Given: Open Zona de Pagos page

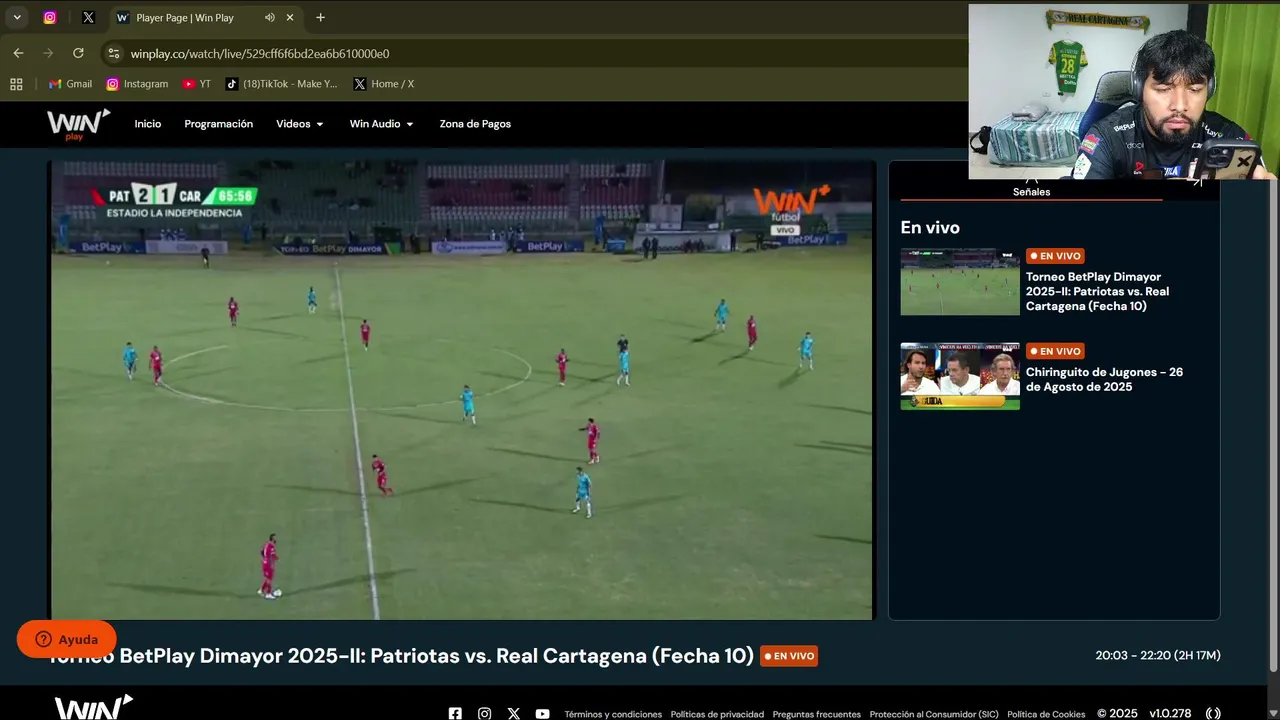Looking at the screenshot, I should pyautogui.click(x=475, y=124).
